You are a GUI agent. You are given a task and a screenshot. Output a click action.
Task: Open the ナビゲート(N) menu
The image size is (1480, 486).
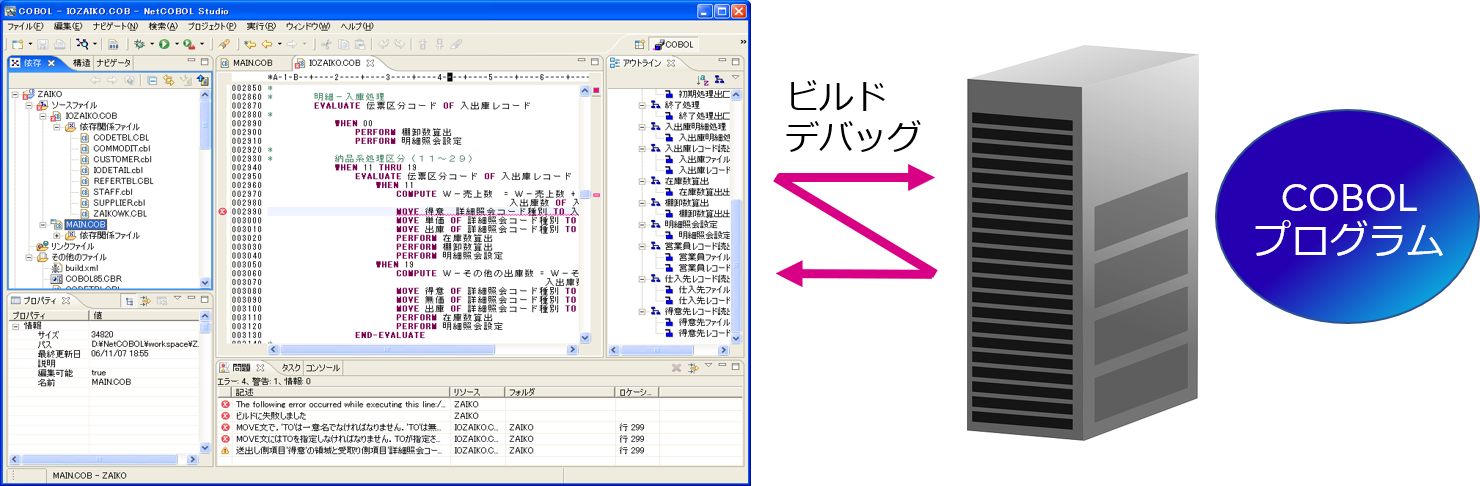pyautogui.click(x=115, y=25)
